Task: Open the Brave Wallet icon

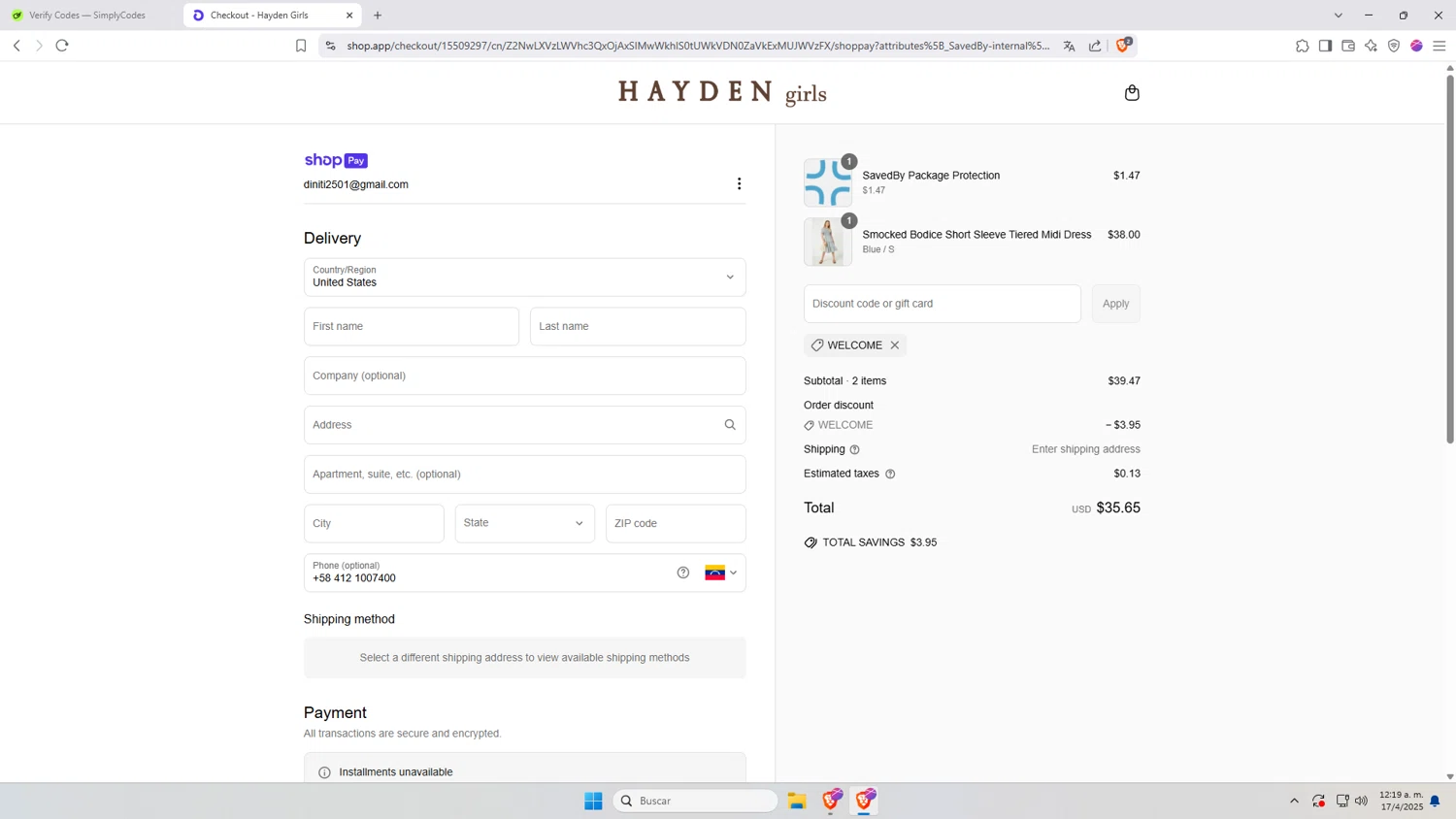Action: [x=1348, y=46]
